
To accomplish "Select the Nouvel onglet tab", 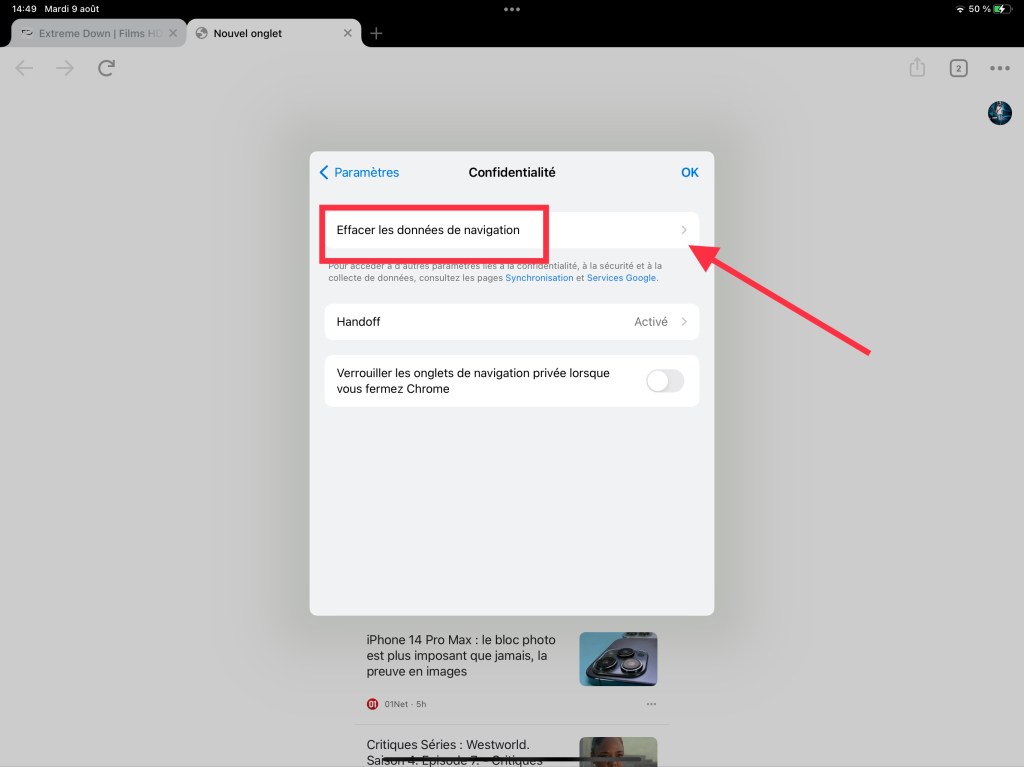I will point(260,33).
